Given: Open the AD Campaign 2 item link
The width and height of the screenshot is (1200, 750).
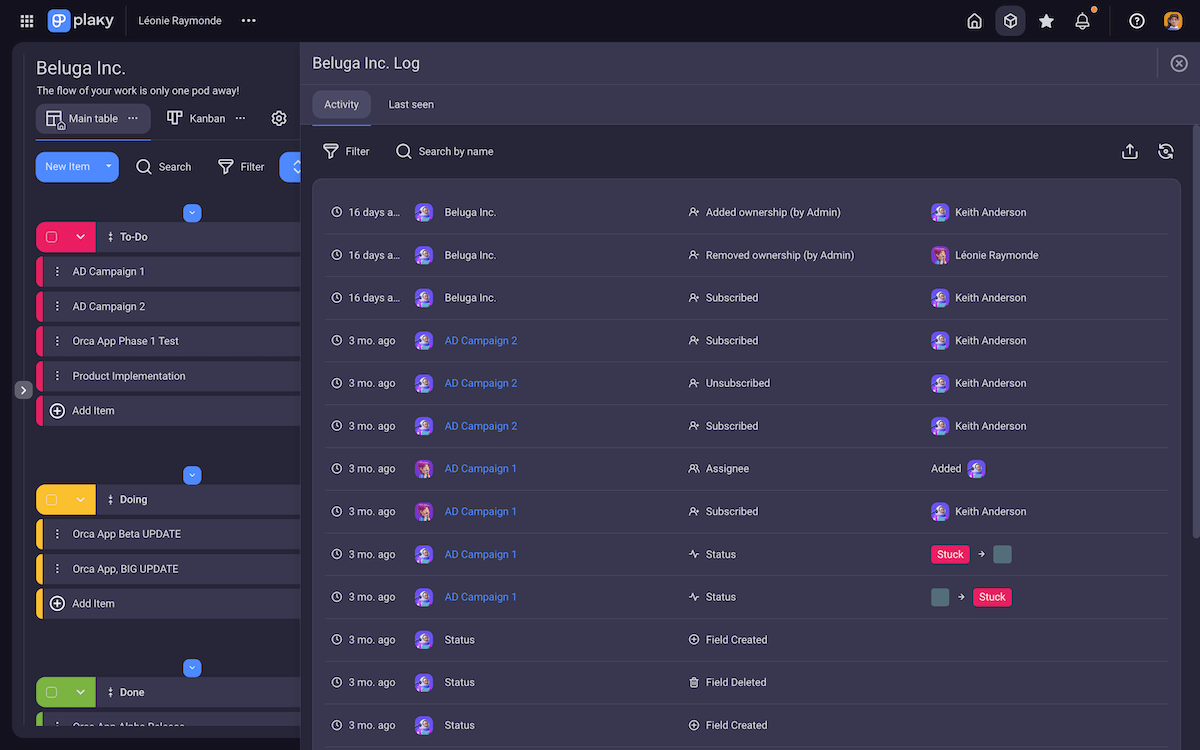Looking at the screenshot, I should coord(480,340).
